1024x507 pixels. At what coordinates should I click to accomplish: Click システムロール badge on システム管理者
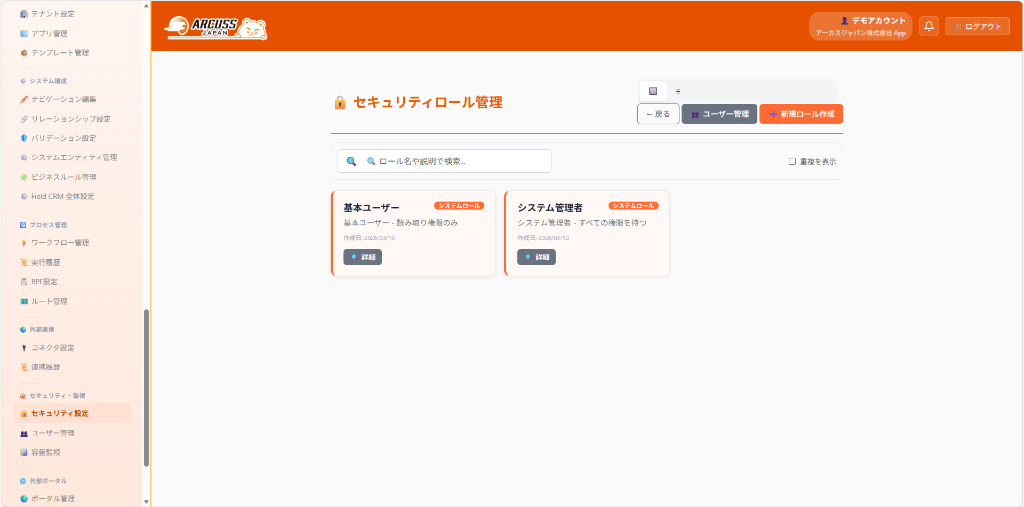pyautogui.click(x=633, y=206)
